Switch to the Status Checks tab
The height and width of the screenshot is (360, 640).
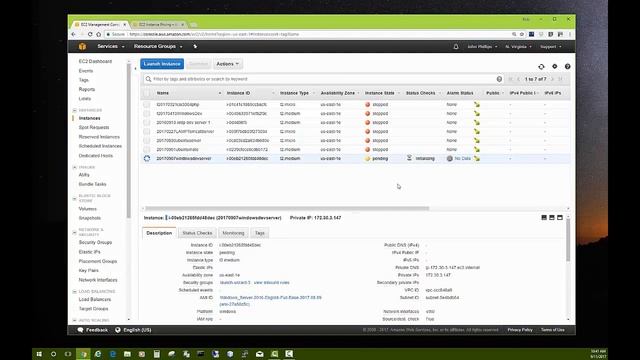(197, 233)
